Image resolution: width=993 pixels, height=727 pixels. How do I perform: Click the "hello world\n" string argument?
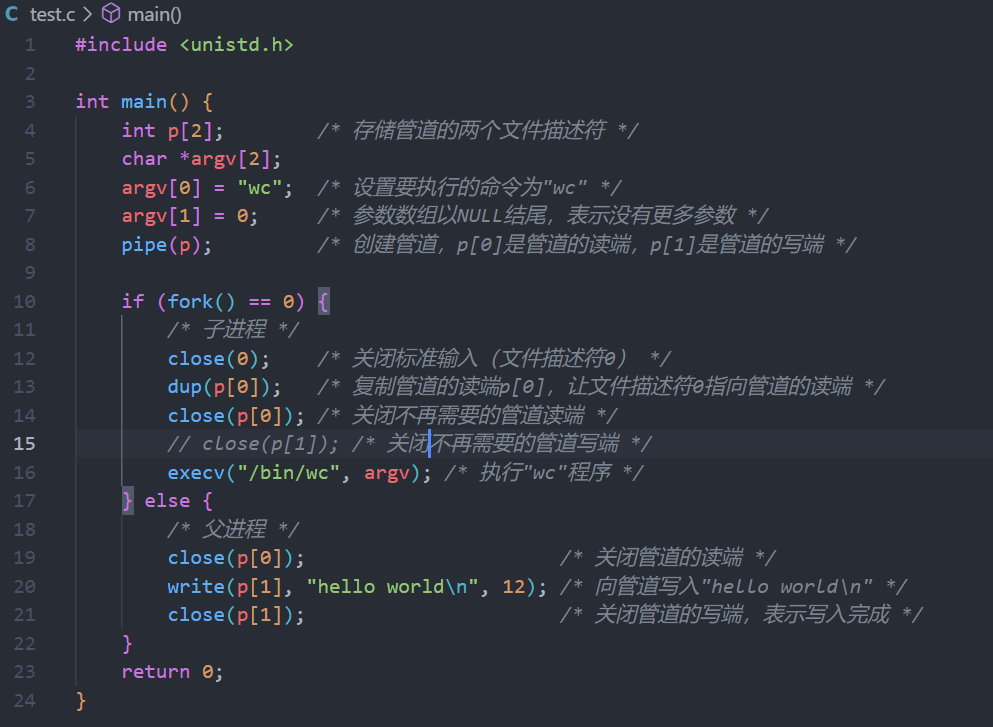[392, 586]
